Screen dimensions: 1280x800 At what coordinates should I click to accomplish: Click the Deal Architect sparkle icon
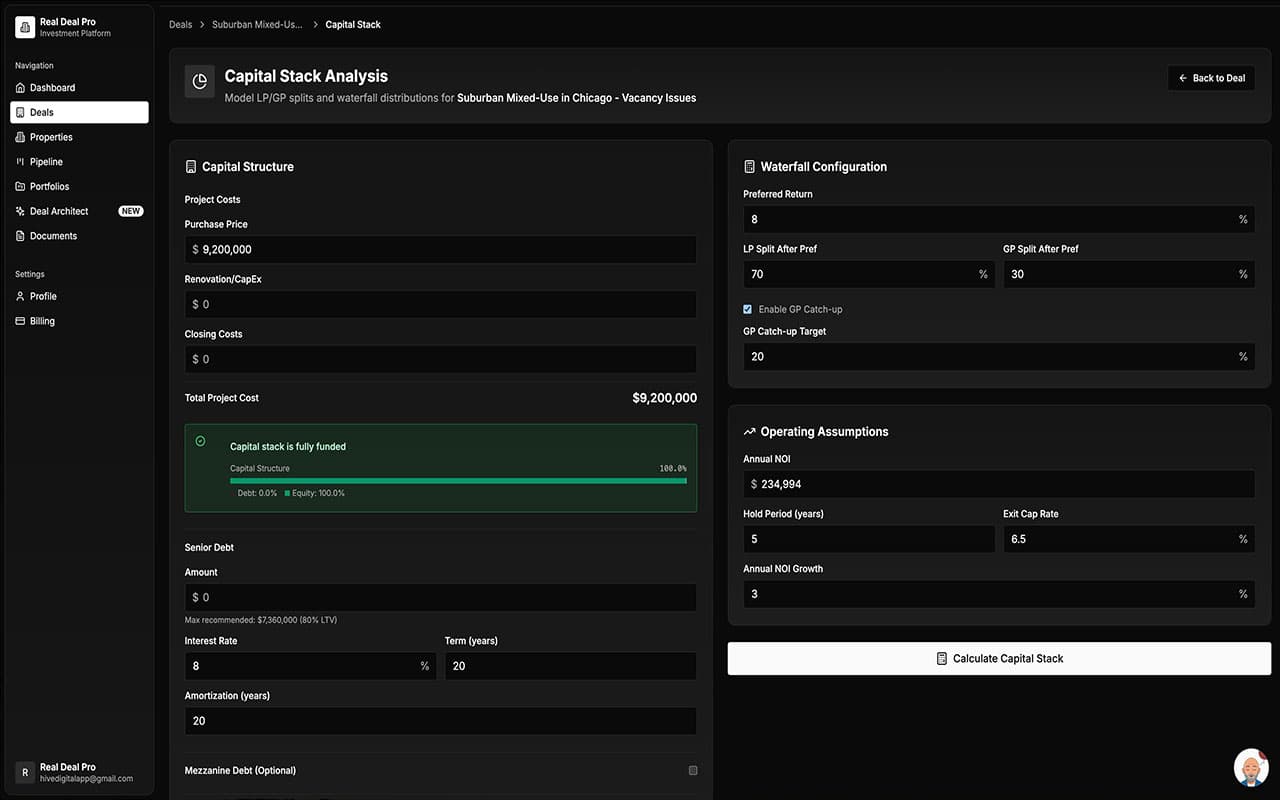(x=20, y=212)
